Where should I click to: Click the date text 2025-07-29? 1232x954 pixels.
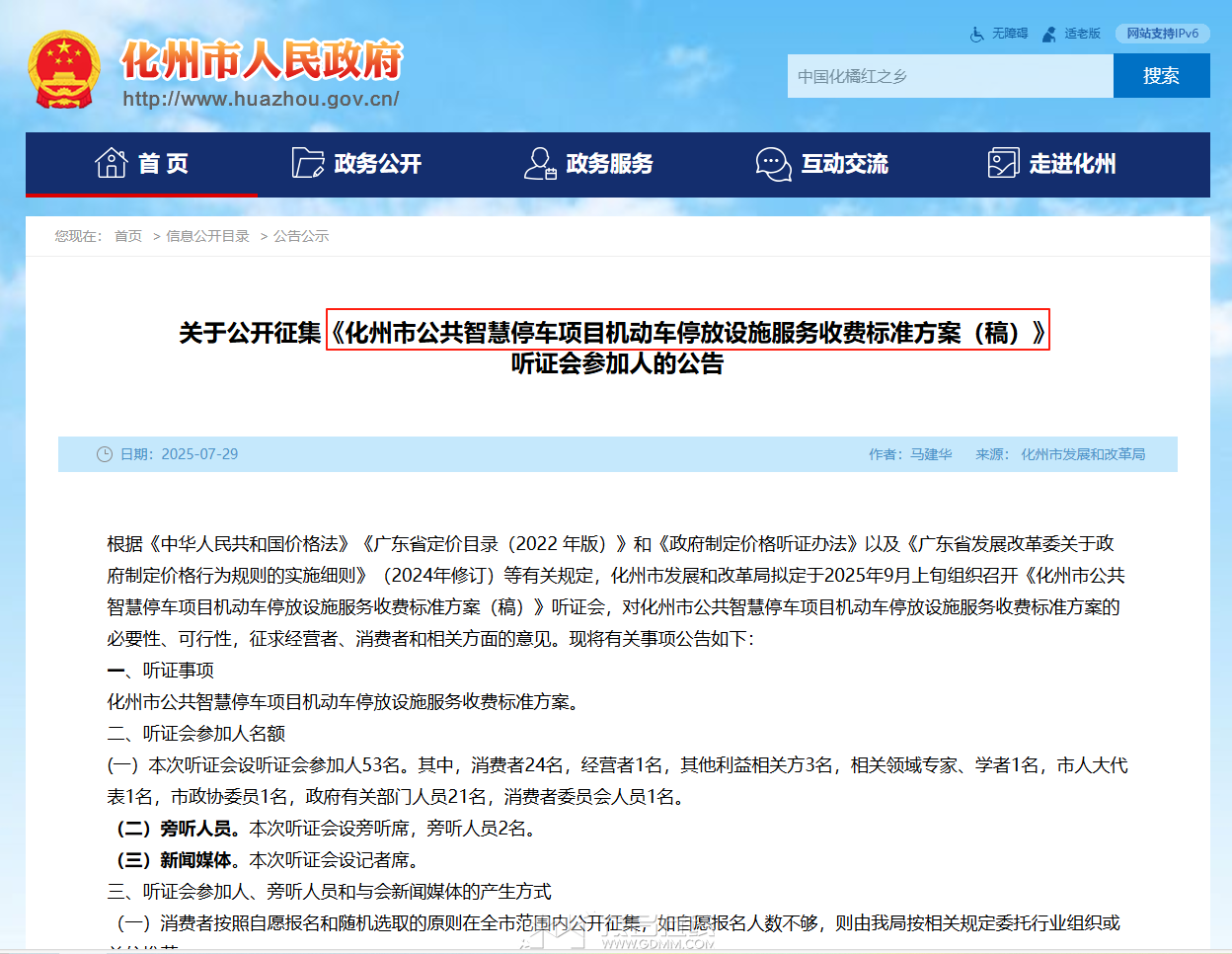coord(199,454)
